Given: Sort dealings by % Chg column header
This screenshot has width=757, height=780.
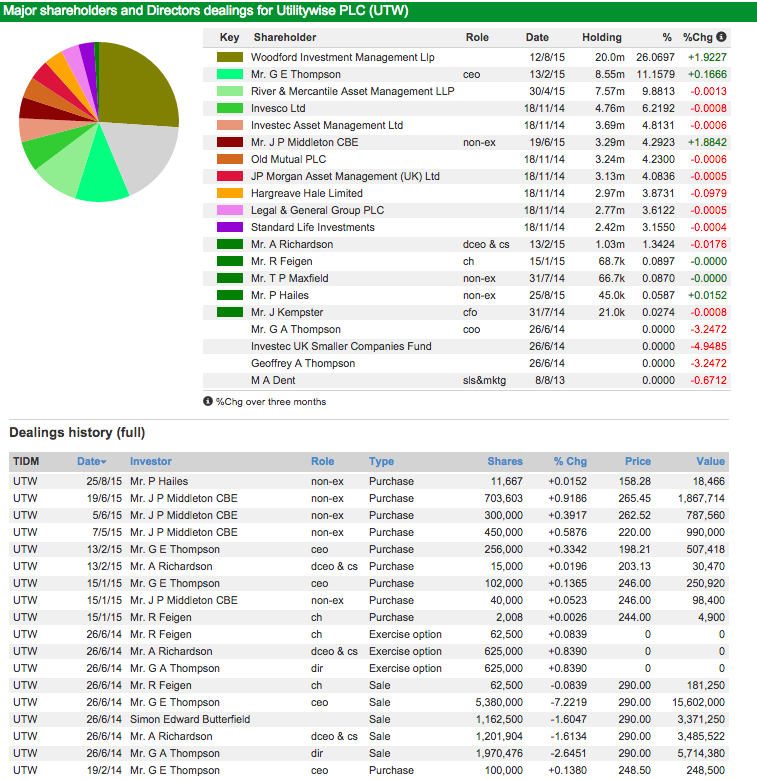Looking at the screenshot, I should (x=570, y=461).
